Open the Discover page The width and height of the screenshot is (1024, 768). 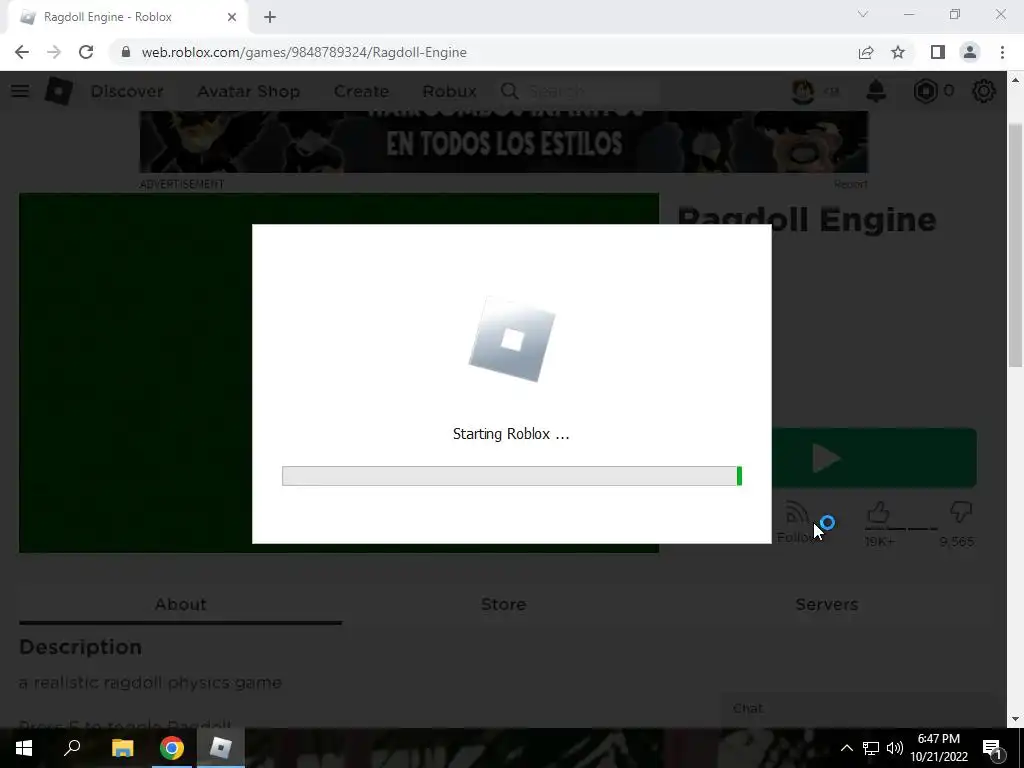[127, 91]
